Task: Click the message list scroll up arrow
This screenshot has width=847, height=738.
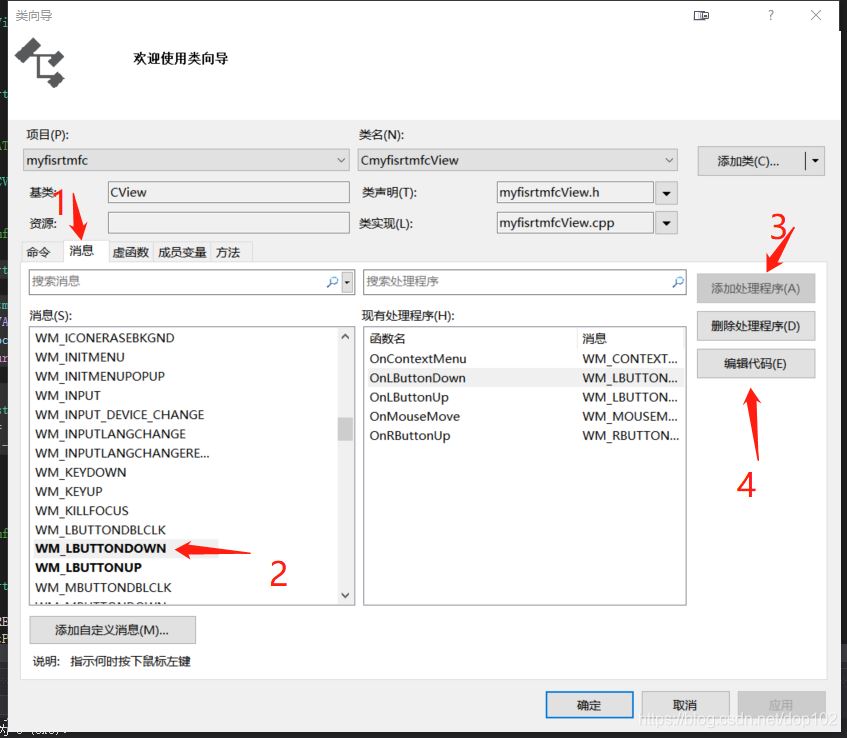Action: [345, 337]
